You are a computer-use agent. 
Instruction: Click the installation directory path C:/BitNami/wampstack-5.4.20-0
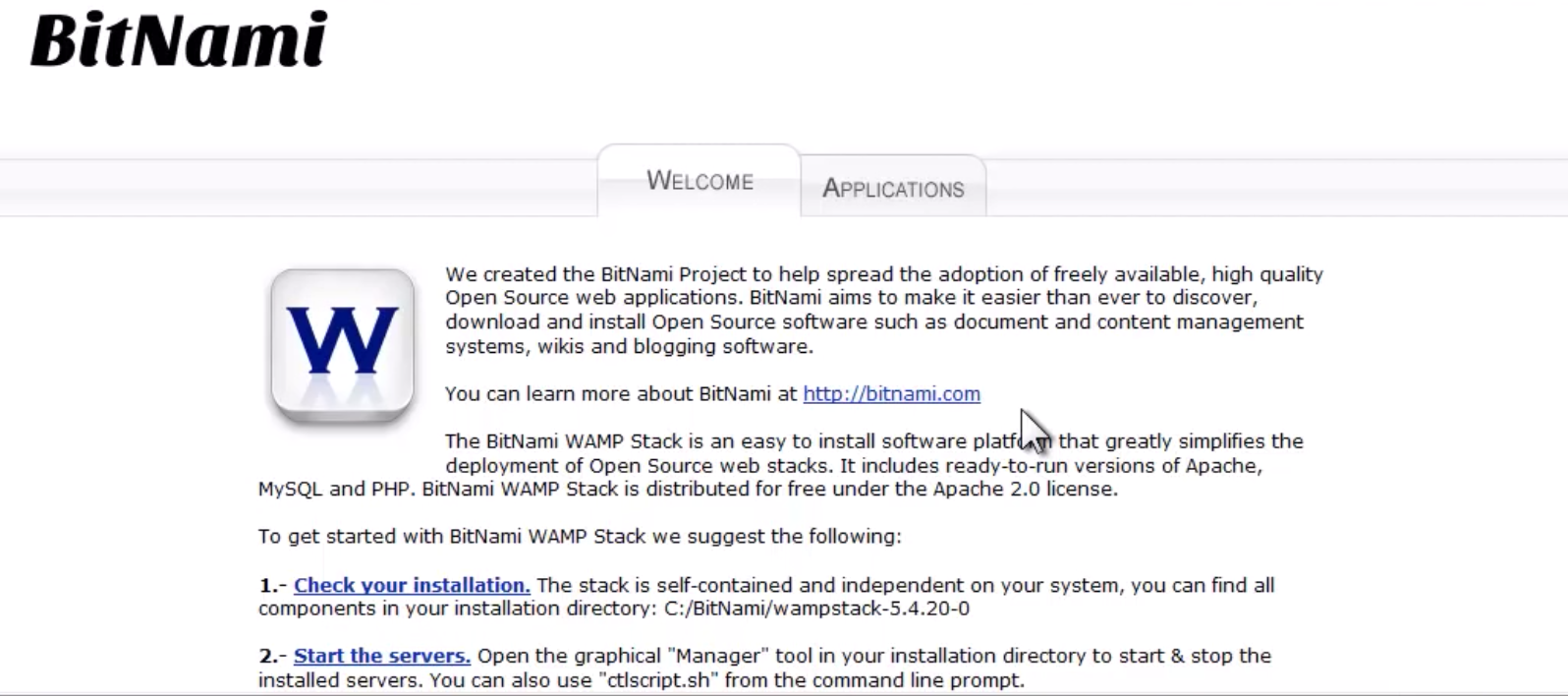click(x=816, y=609)
